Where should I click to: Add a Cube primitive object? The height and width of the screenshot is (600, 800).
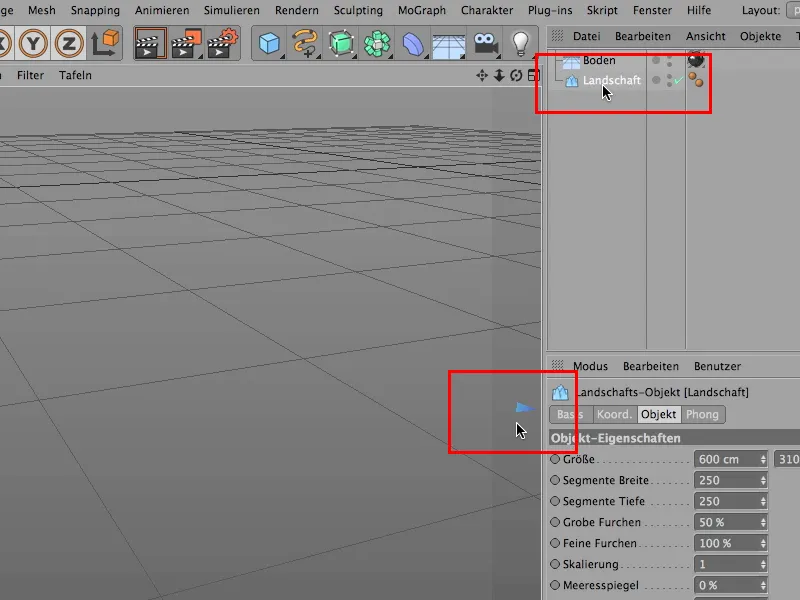coord(269,43)
